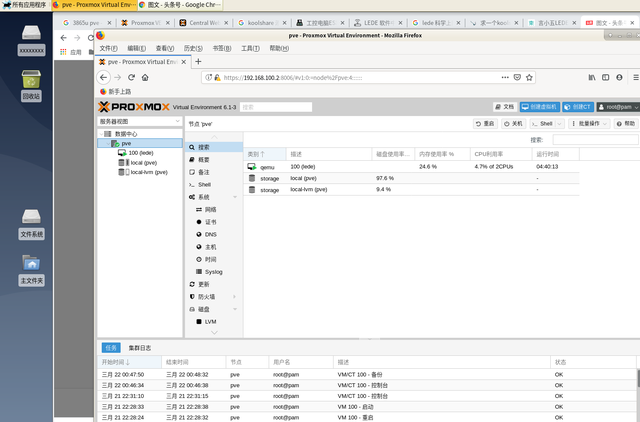Open DNS settings entry
This screenshot has height=422, width=640.
coord(214,234)
